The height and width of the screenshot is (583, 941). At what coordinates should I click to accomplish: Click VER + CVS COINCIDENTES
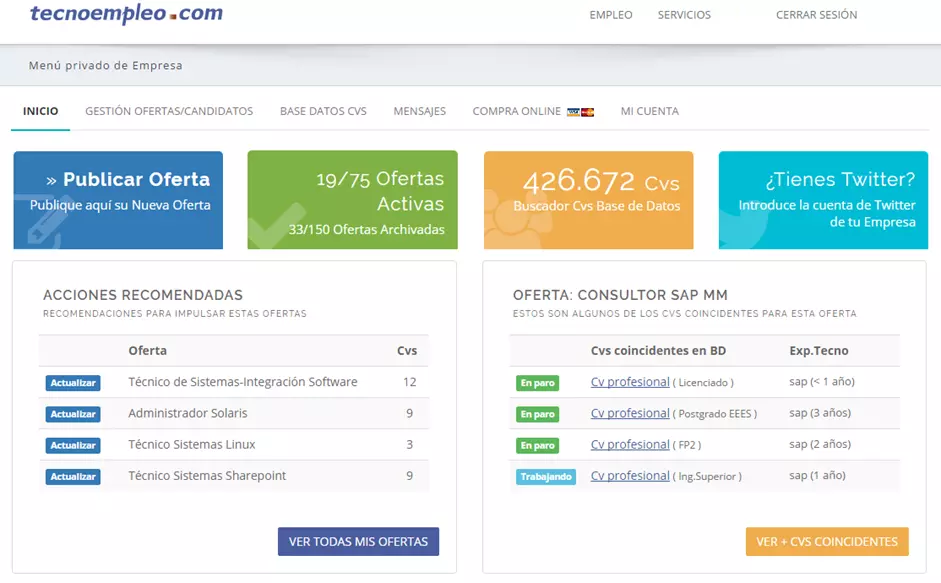click(827, 541)
